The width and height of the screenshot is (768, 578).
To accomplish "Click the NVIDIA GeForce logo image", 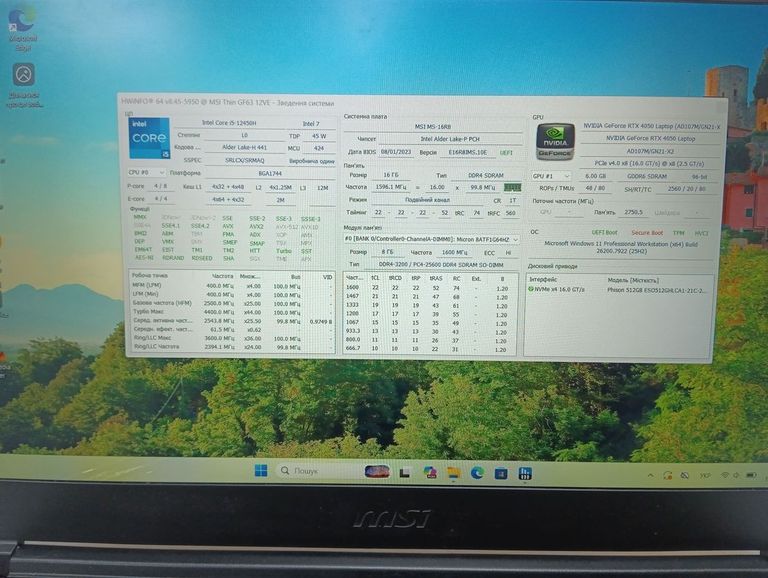I will (x=555, y=142).
